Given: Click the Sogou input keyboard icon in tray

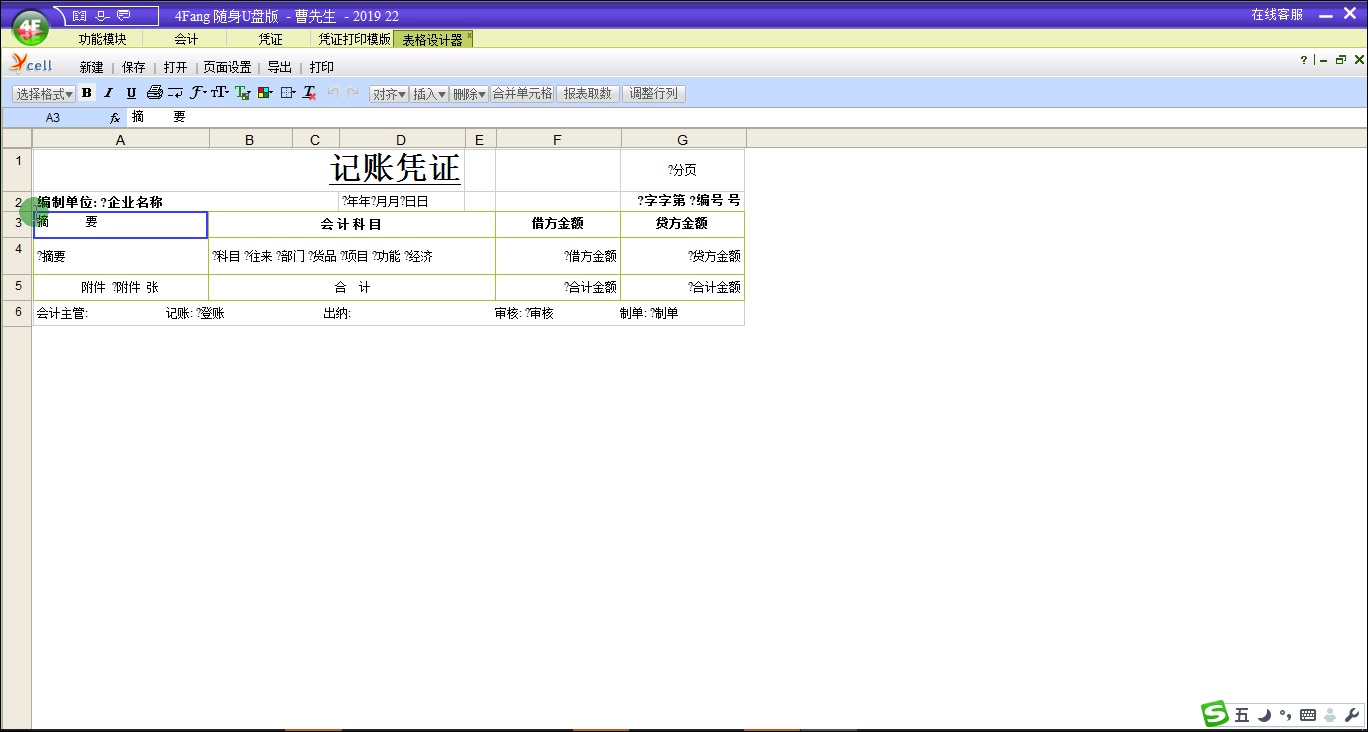Looking at the screenshot, I should click(1307, 715).
